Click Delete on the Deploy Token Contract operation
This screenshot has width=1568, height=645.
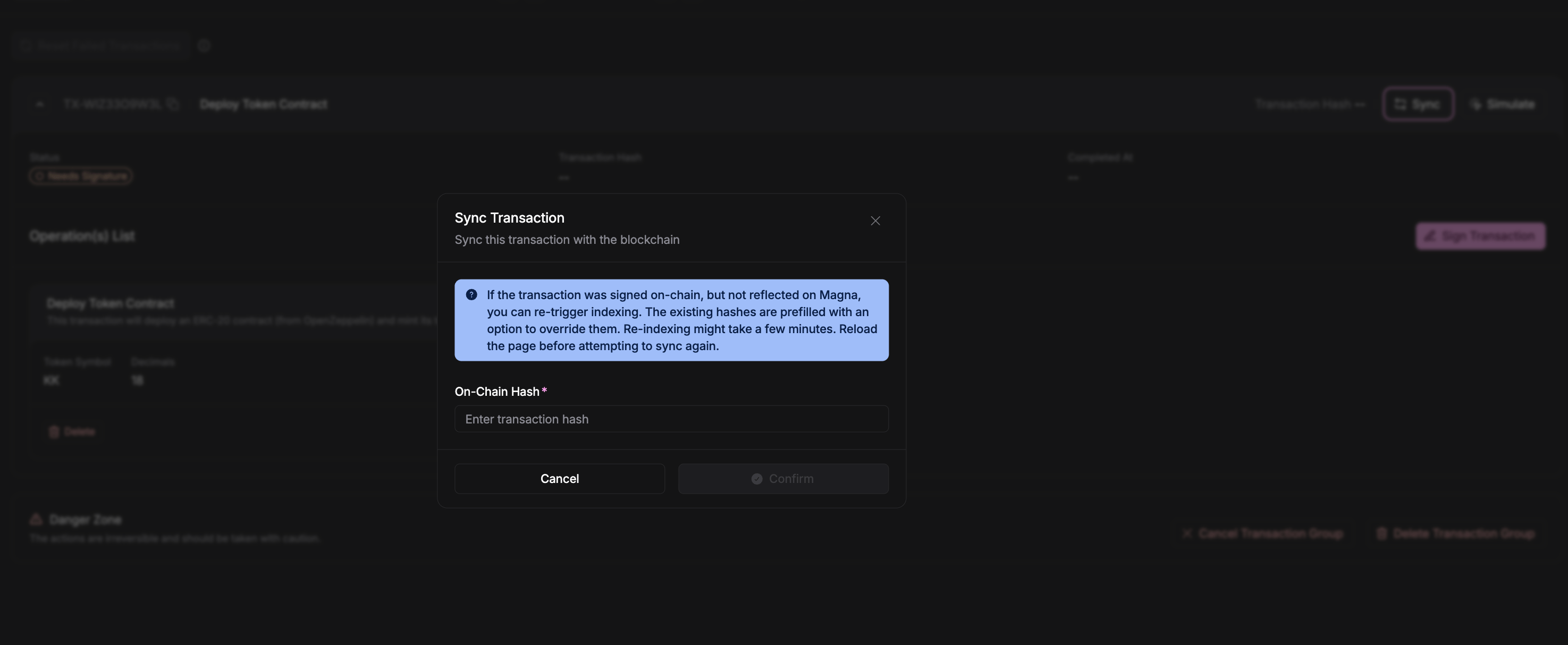(72, 432)
